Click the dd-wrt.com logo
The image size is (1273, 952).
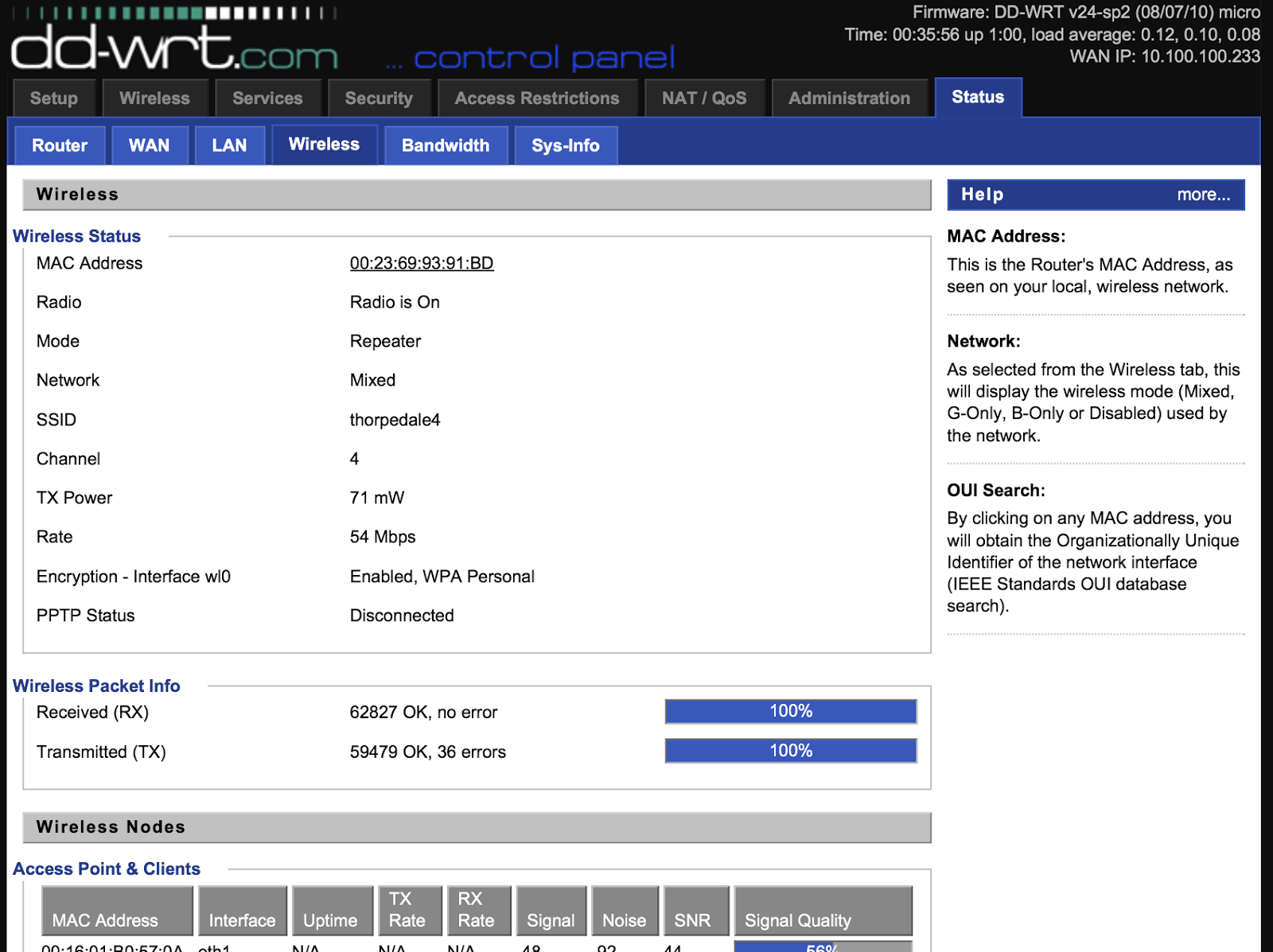click(175, 47)
